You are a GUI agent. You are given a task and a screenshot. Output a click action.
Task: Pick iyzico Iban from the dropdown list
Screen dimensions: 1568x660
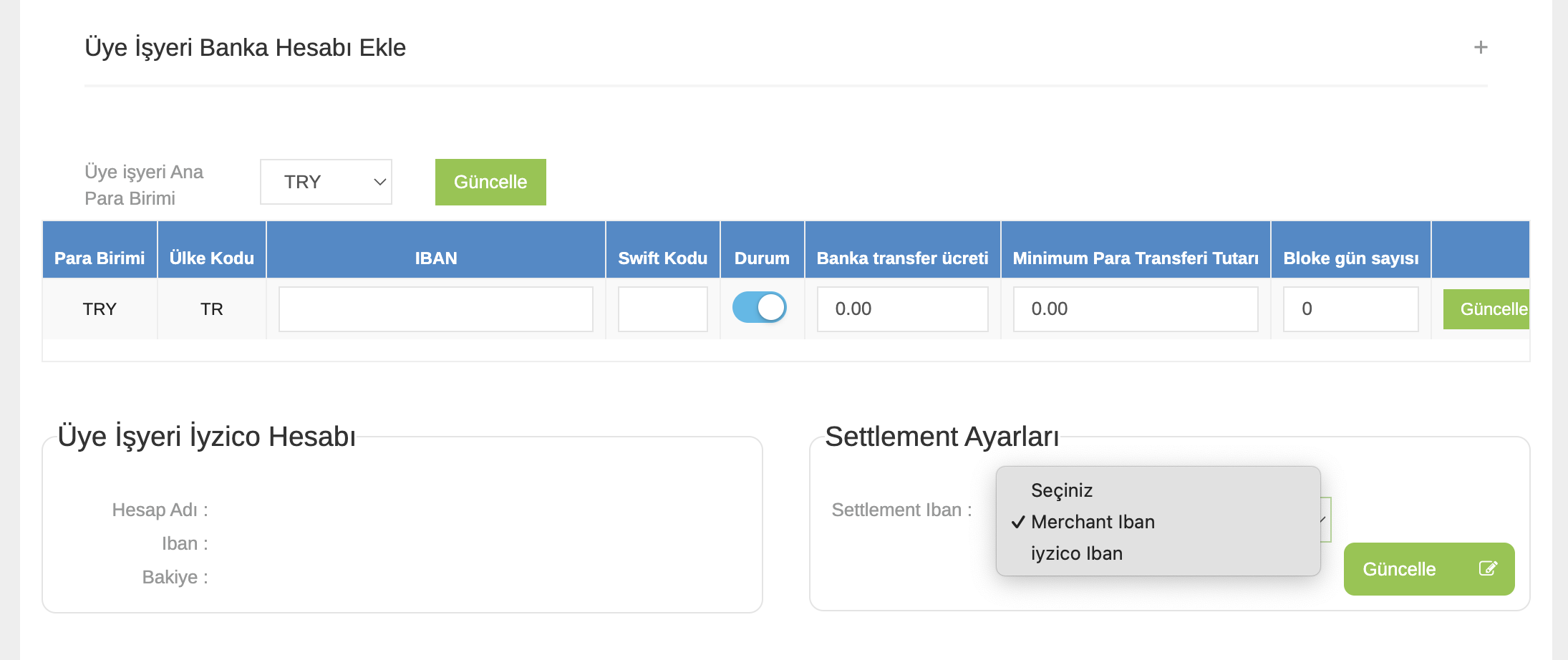1076,553
